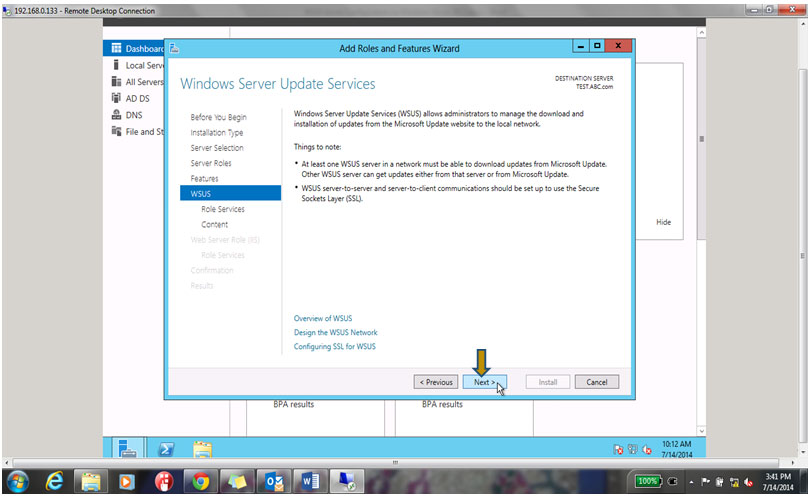The height and width of the screenshot is (501, 808).
Task: Show hidden icons in host system tray
Action: (x=691, y=482)
